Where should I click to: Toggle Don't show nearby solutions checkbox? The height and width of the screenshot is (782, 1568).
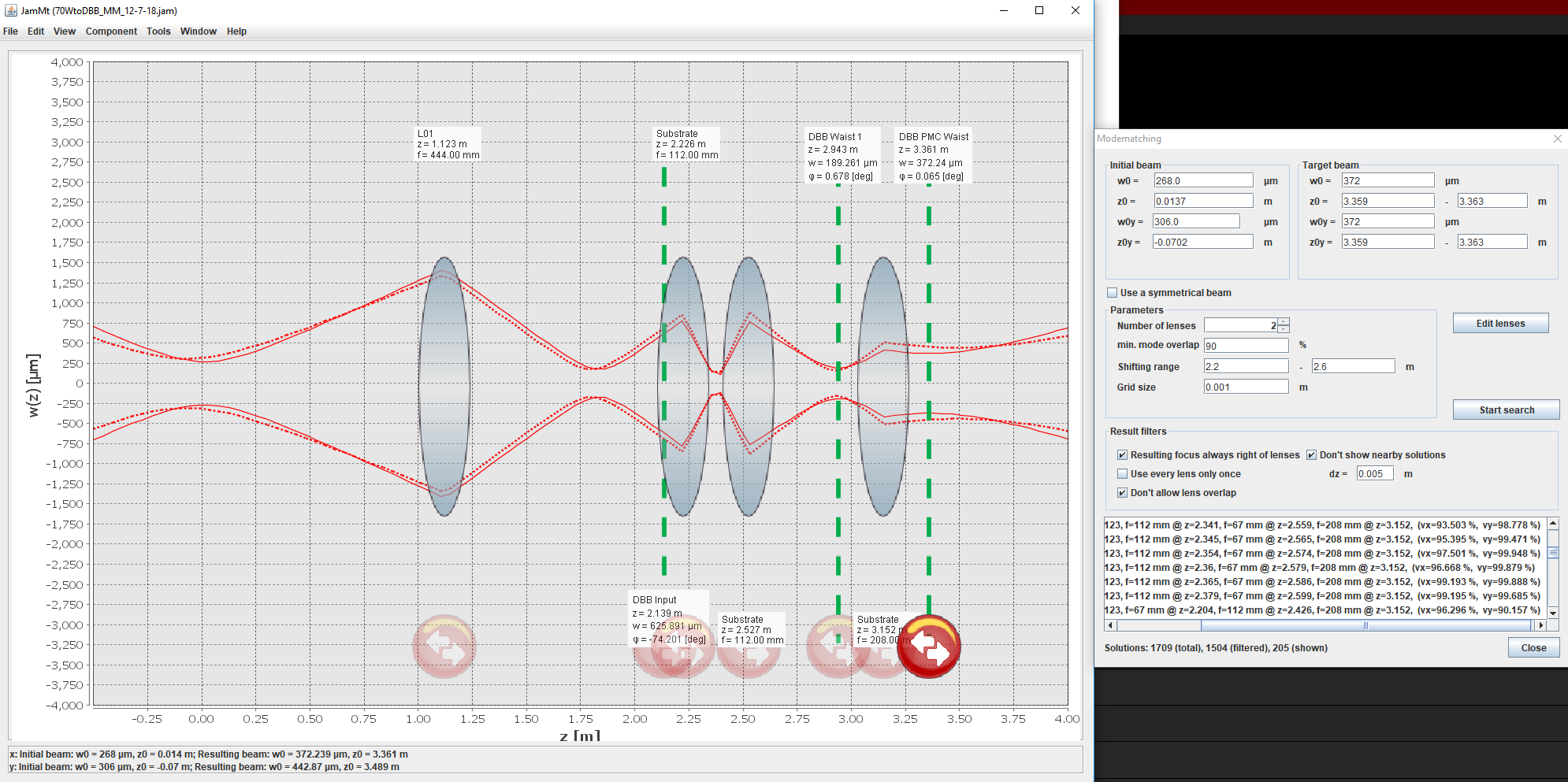(1312, 455)
